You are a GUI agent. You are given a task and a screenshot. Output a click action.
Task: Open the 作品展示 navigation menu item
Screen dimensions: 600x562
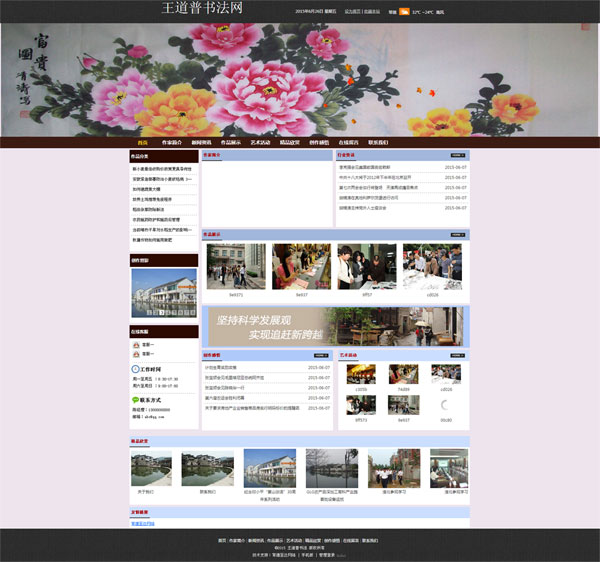231,143
